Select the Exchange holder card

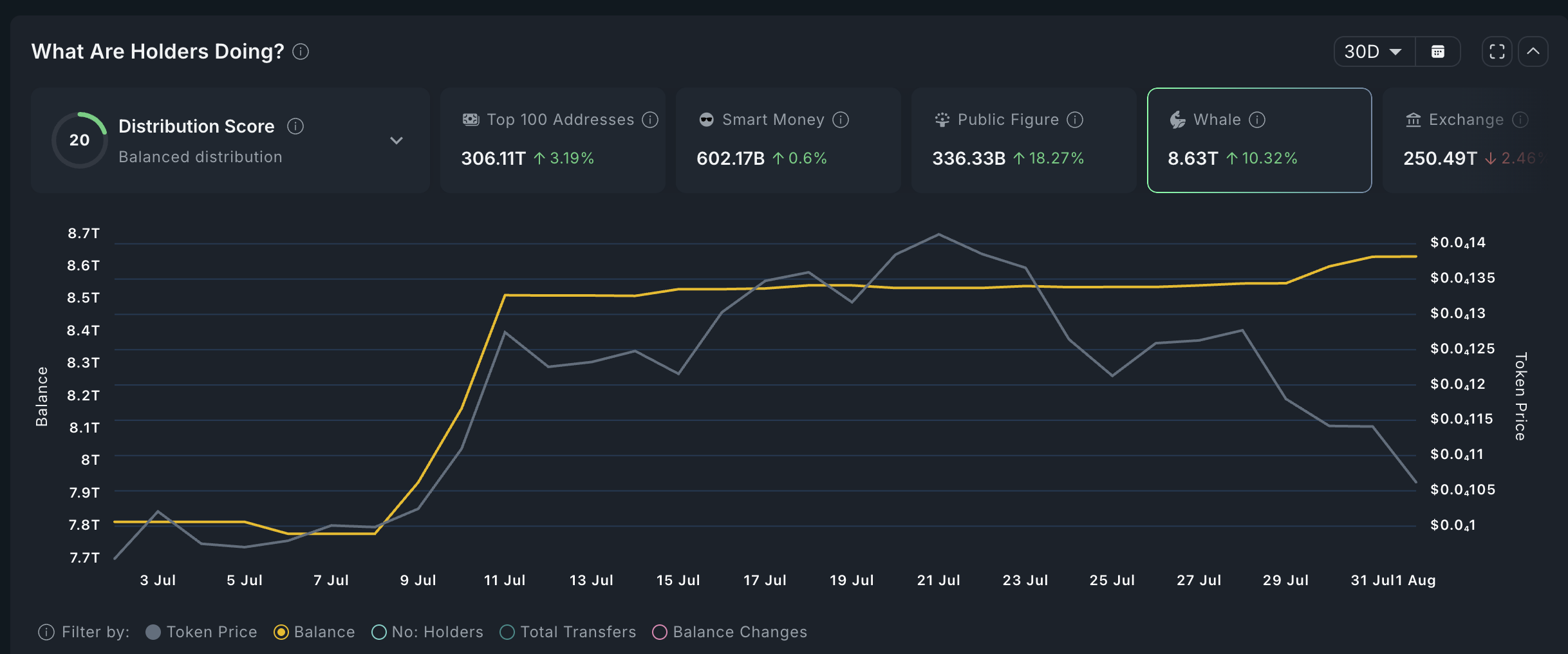point(1474,140)
